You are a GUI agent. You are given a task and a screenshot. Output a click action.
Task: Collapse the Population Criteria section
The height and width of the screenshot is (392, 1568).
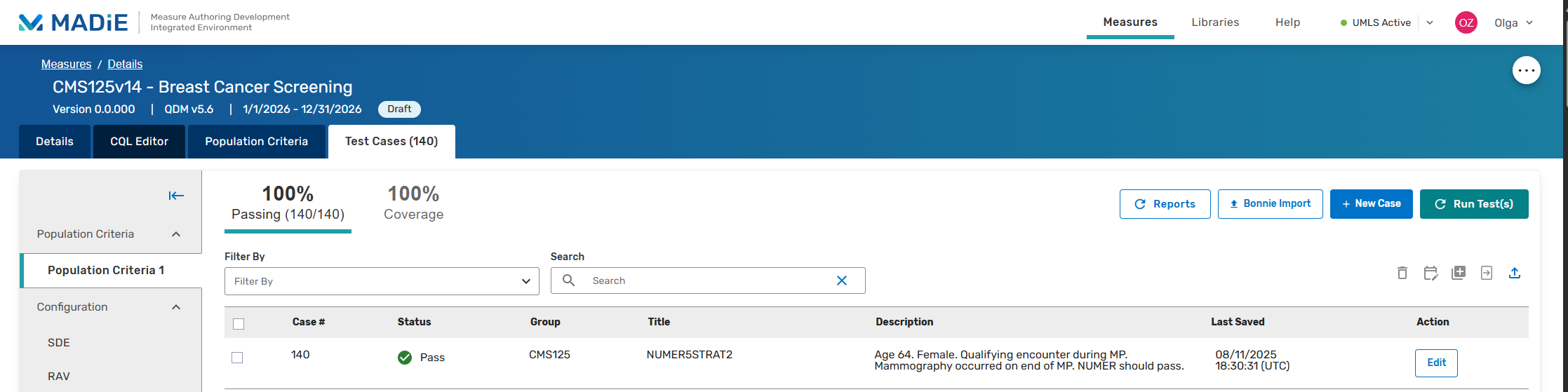[176, 234]
